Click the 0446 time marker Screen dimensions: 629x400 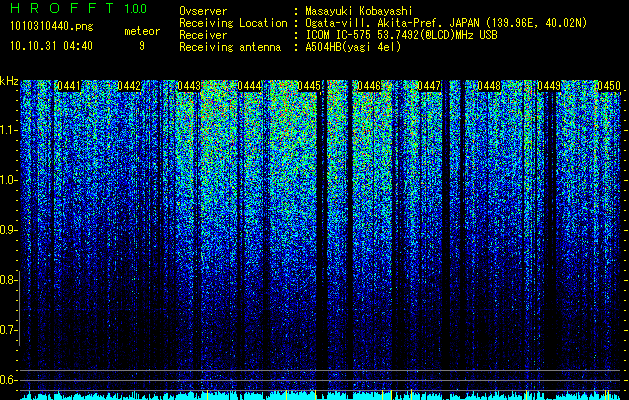(369, 86)
